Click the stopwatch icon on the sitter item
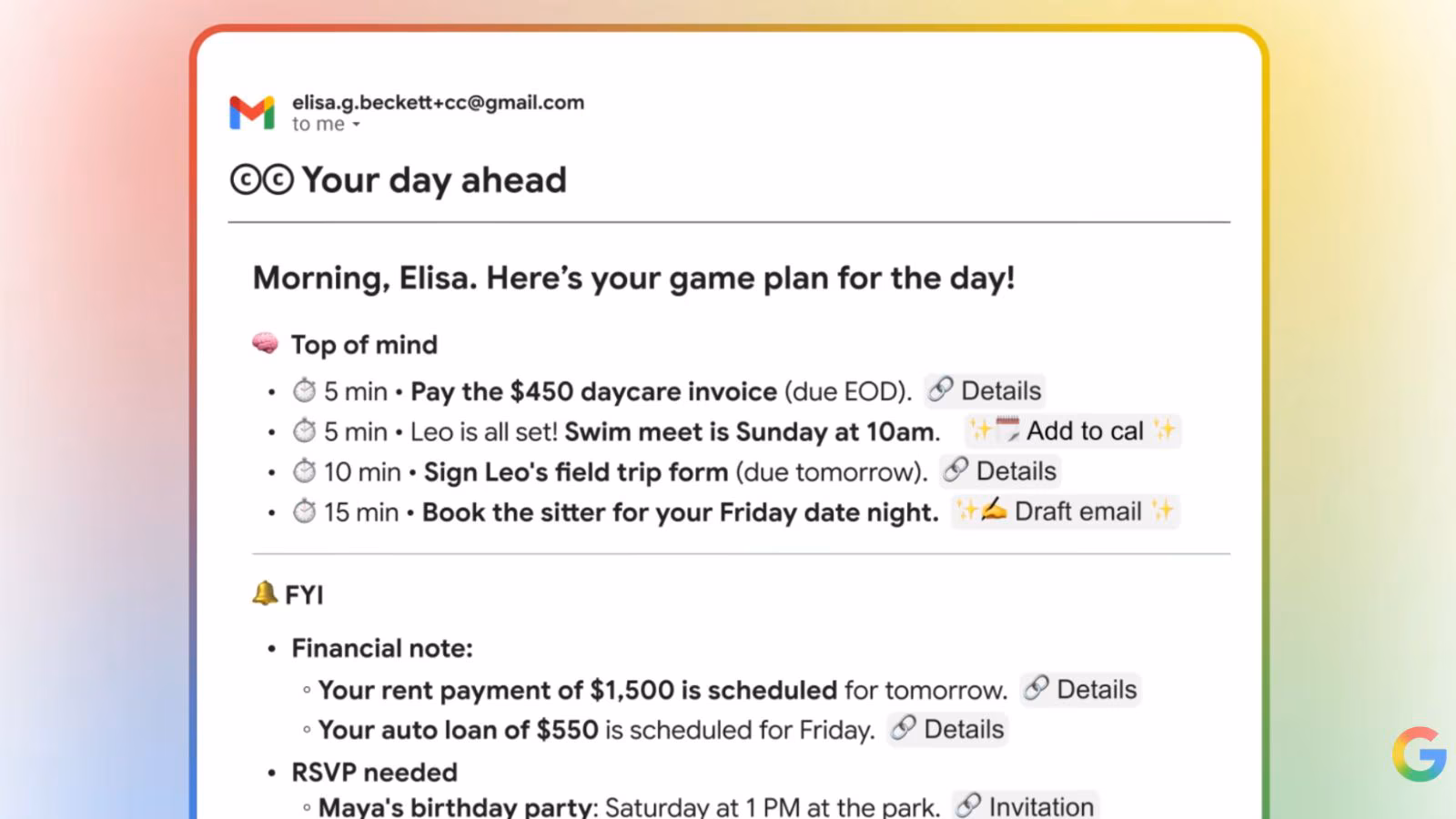Image resolution: width=1456 pixels, height=819 pixels. 304,511
